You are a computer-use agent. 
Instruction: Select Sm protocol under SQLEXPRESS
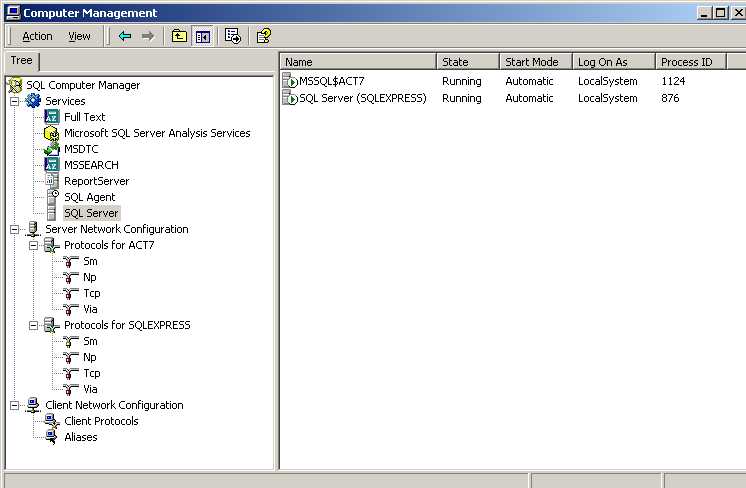click(90, 341)
